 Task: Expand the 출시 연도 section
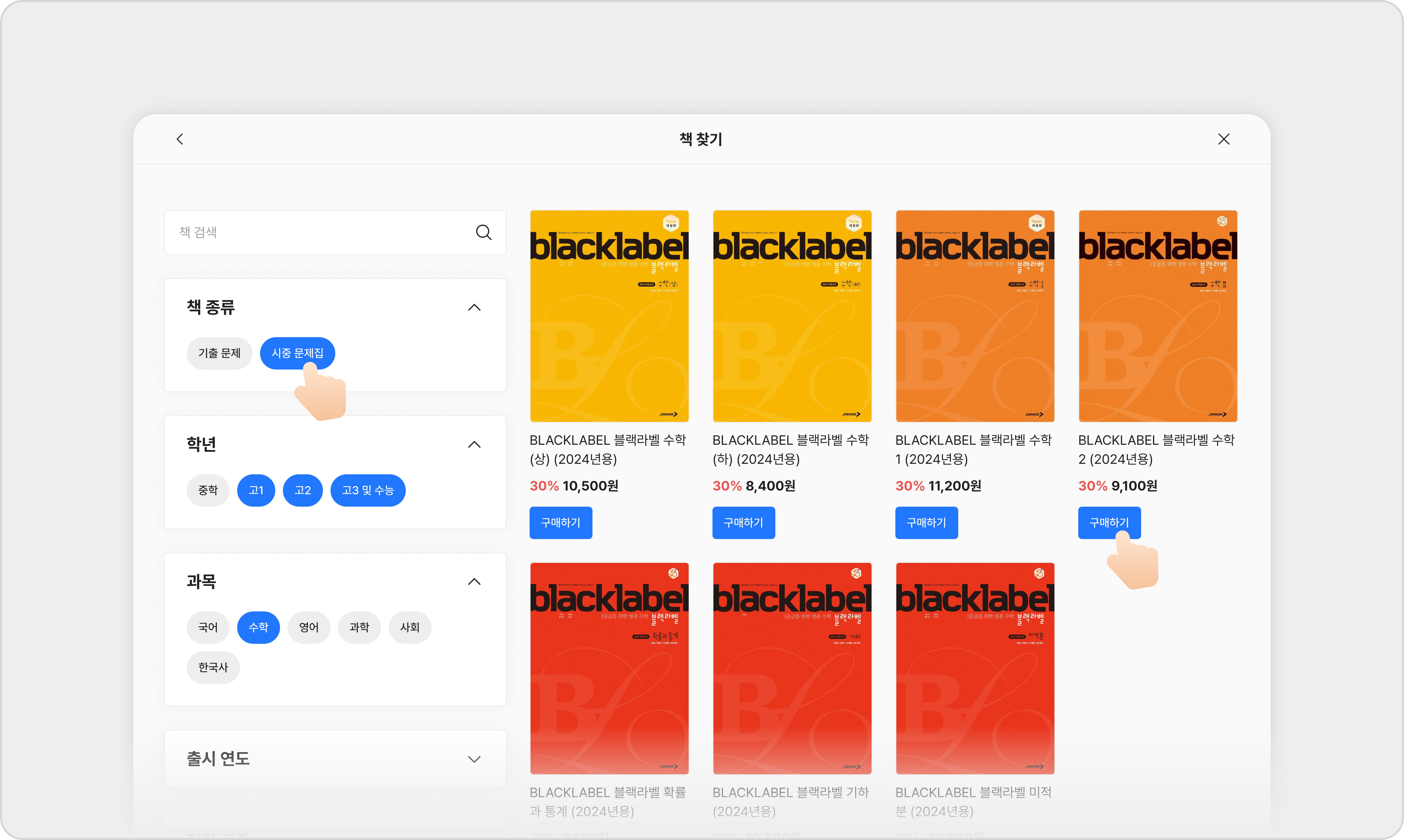coord(474,759)
